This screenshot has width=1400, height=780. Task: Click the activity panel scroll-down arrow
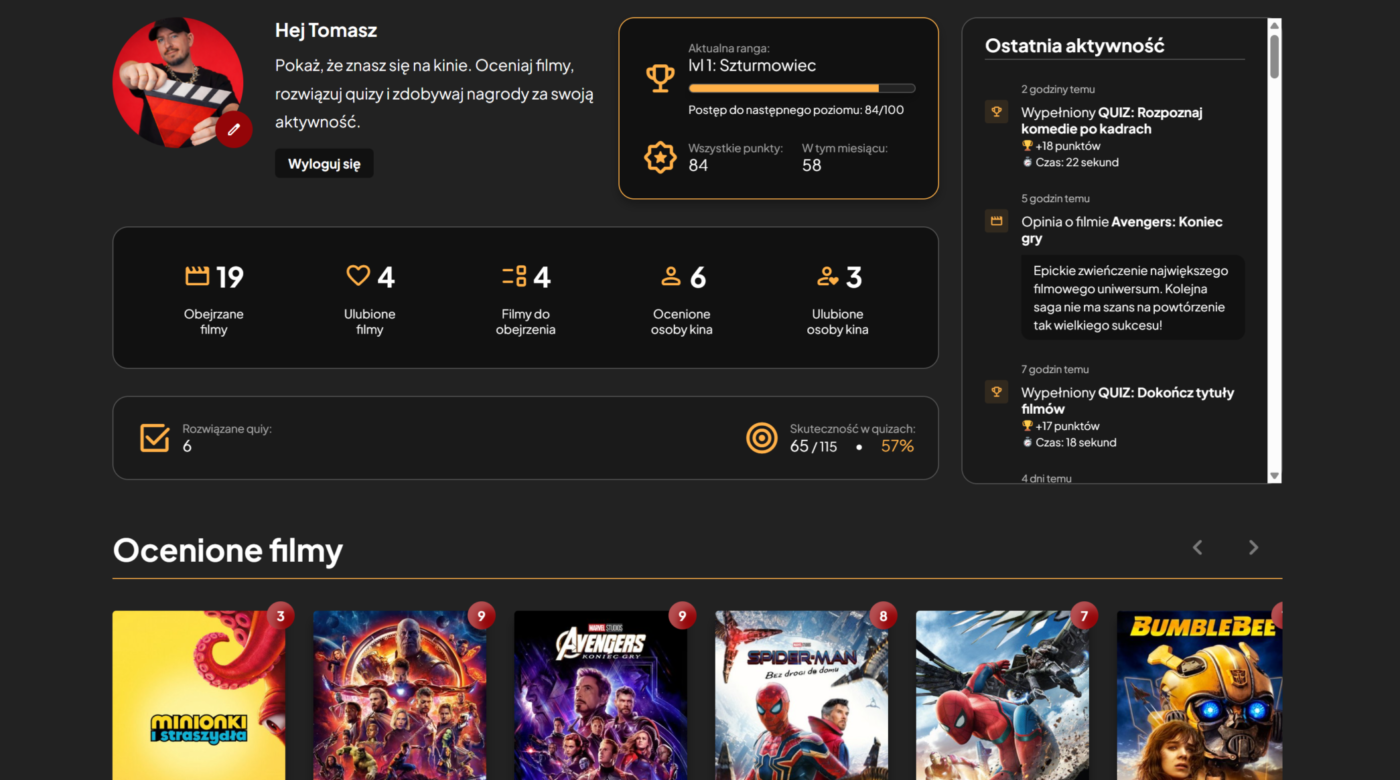(1274, 476)
